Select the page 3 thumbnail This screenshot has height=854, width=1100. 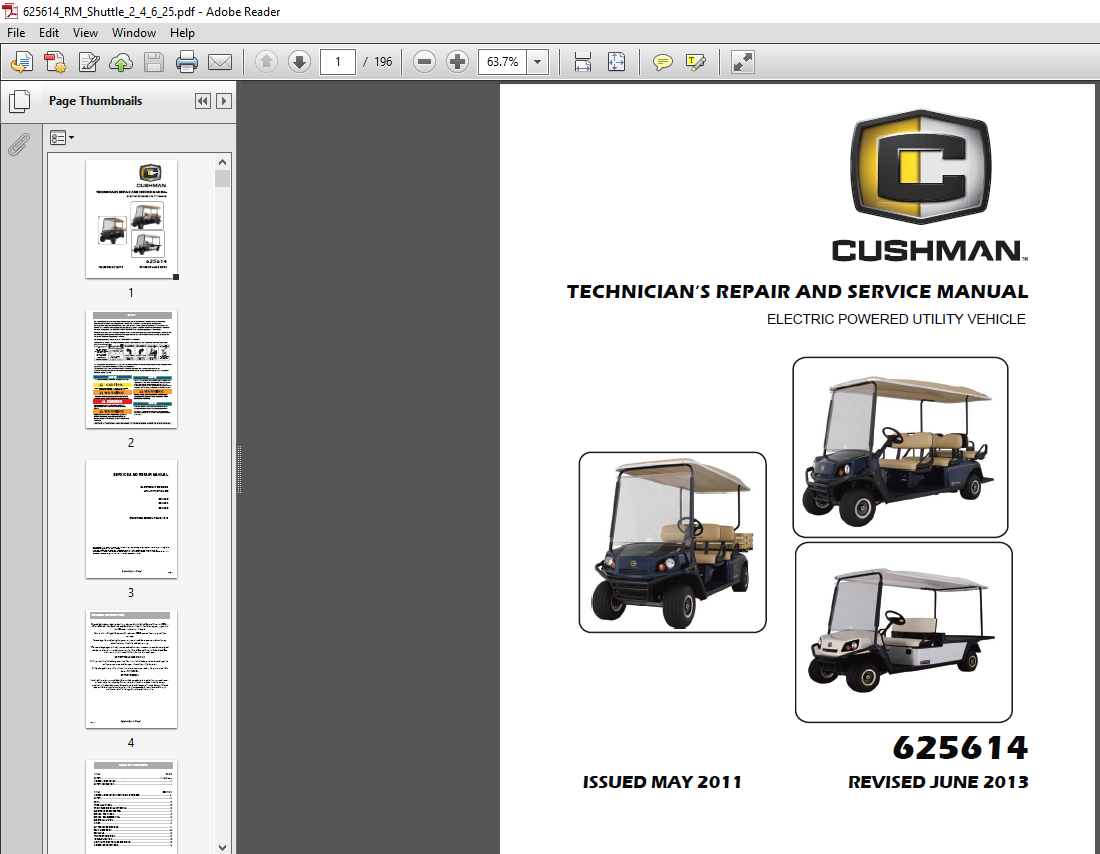point(131,519)
